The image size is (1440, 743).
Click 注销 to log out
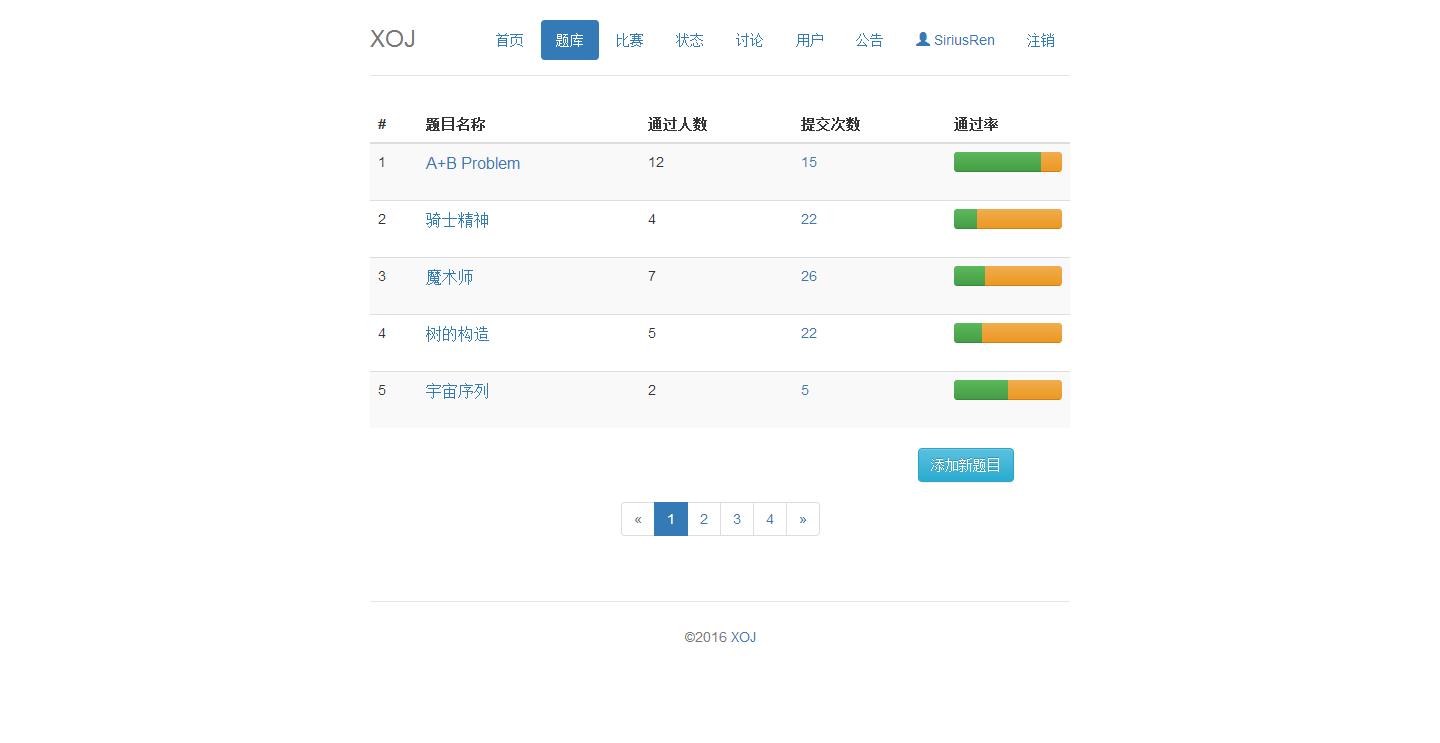click(1041, 40)
